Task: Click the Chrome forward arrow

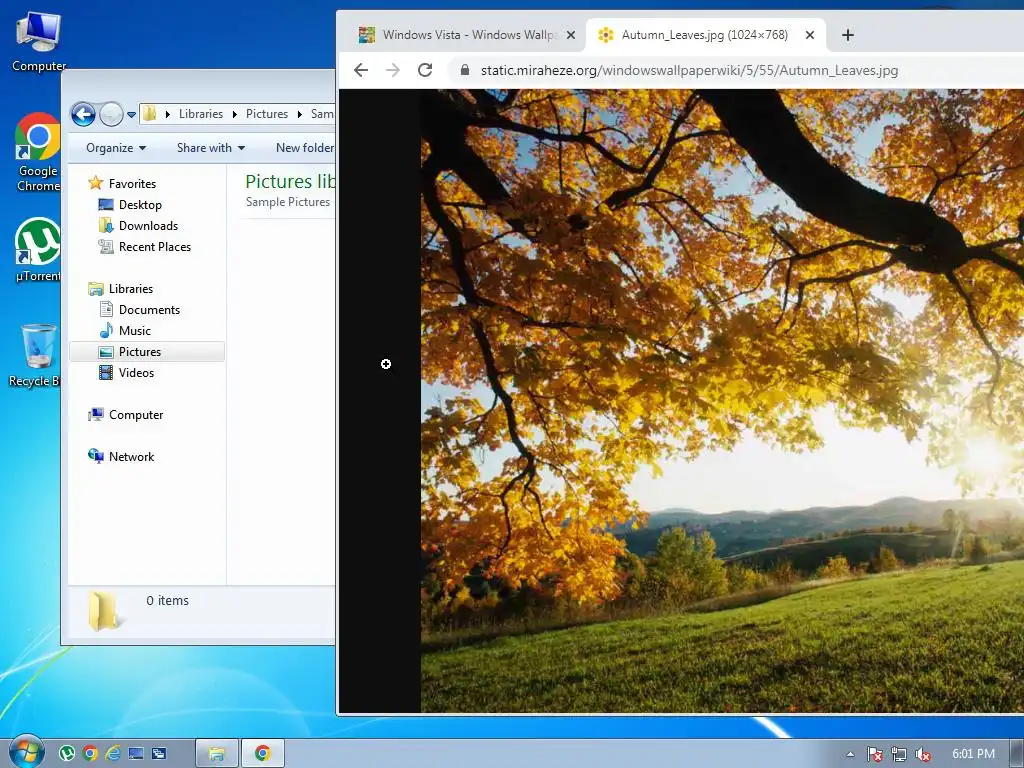Action: pos(392,70)
